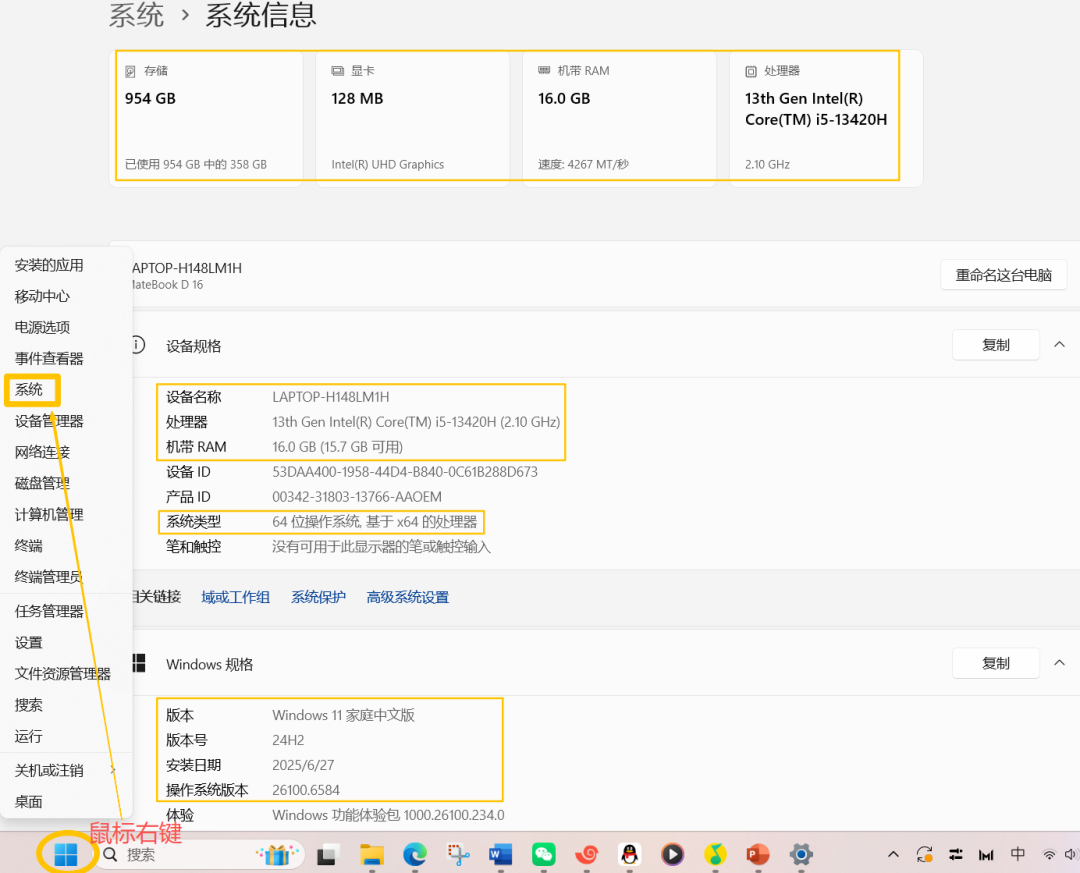Image resolution: width=1080 pixels, height=873 pixels.
Task: Switch the Chinese input method indicator
Action: 1018,854
